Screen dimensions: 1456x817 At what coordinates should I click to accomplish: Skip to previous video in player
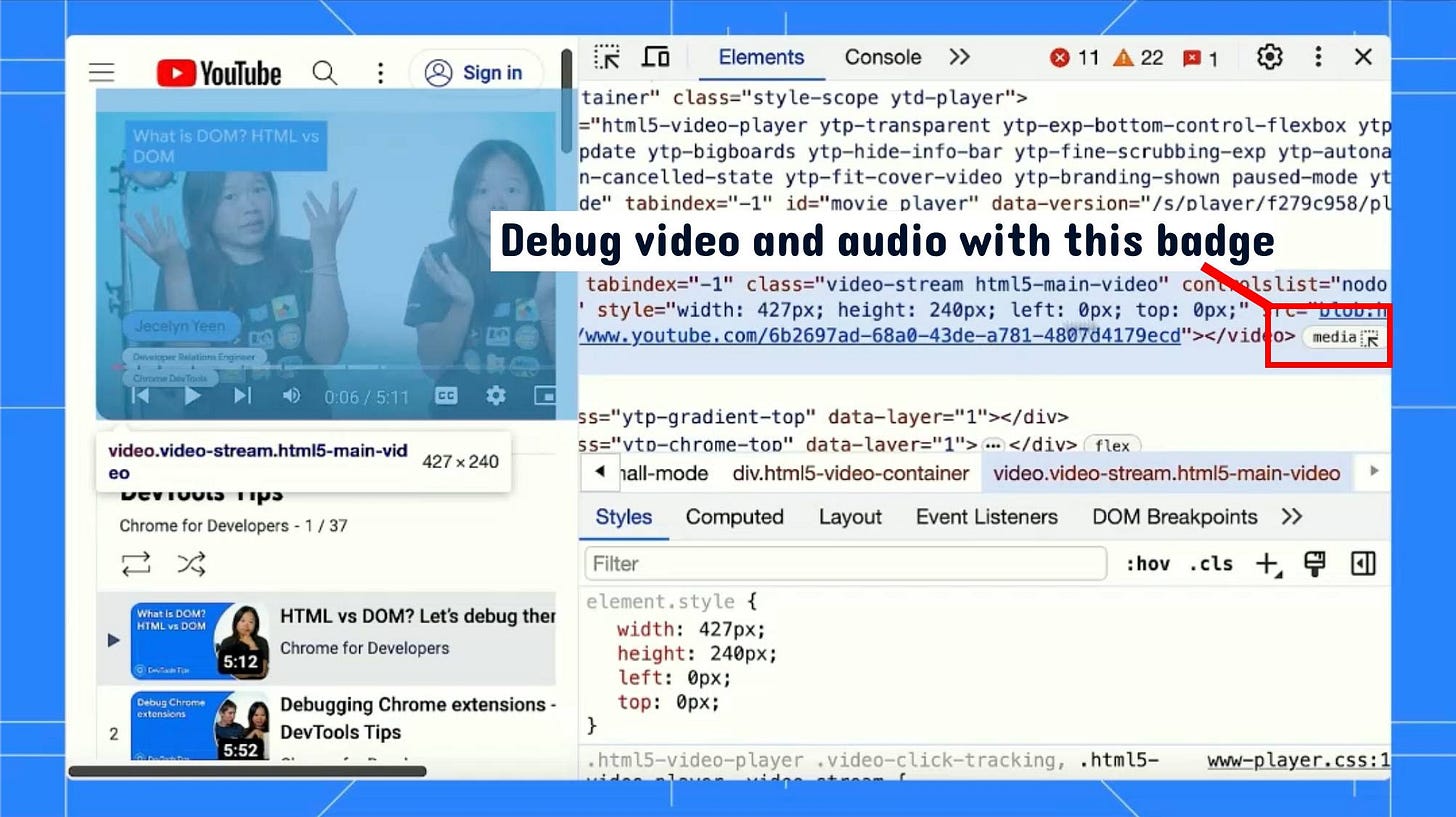click(x=141, y=396)
